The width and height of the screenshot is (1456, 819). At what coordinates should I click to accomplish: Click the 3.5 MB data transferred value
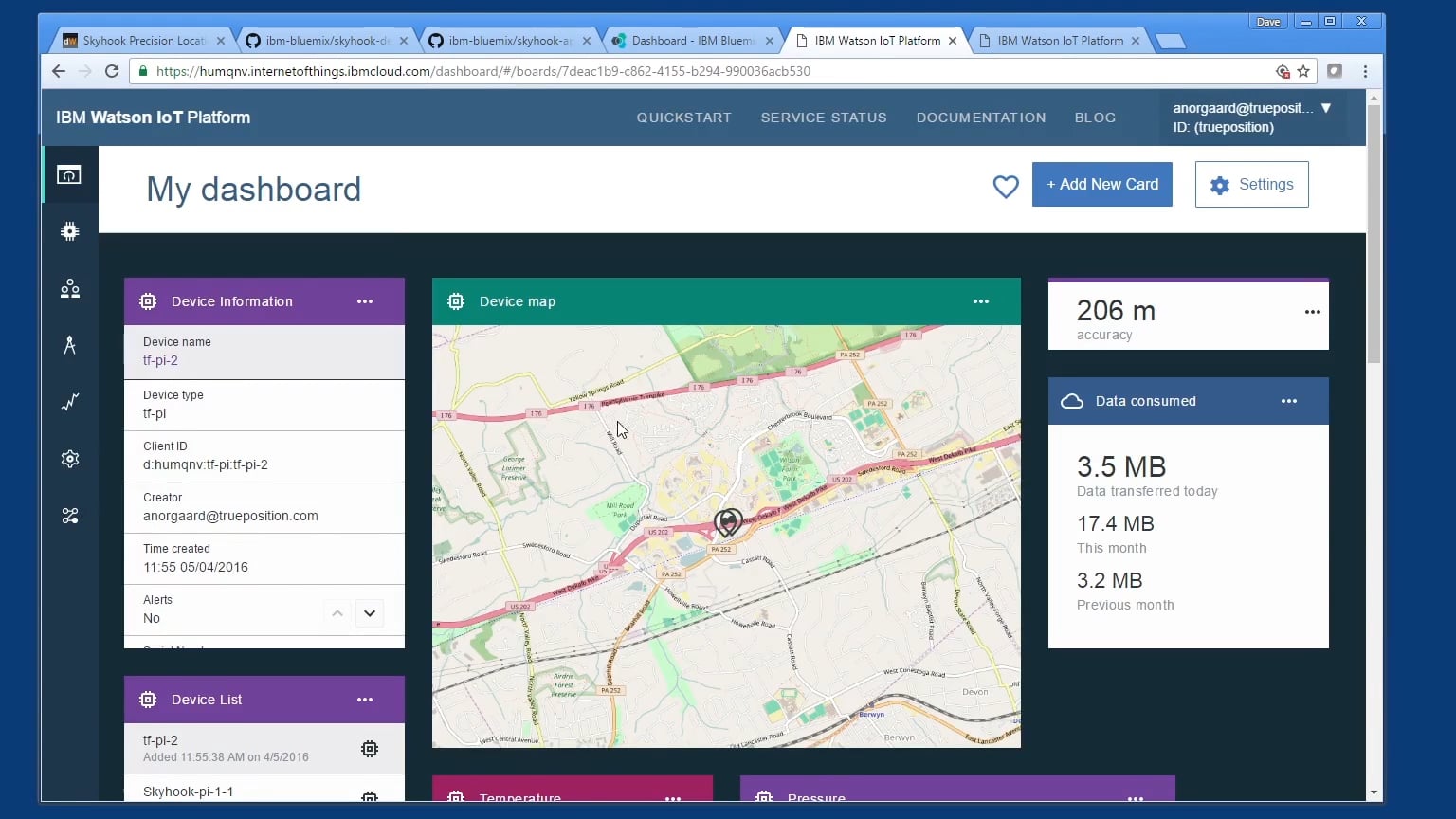click(1121, 466)
